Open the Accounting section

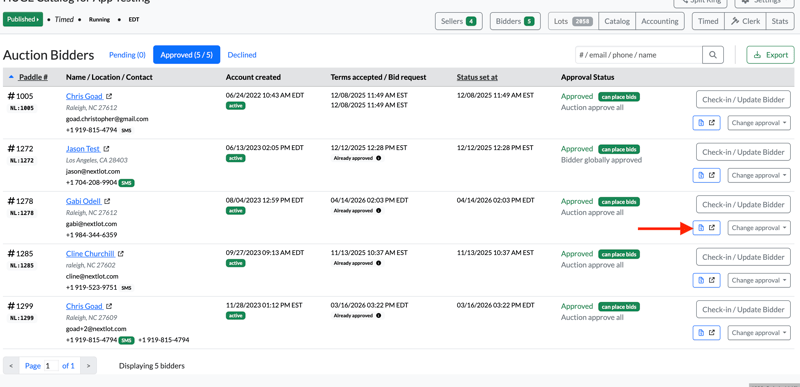(x=660, y=21)
